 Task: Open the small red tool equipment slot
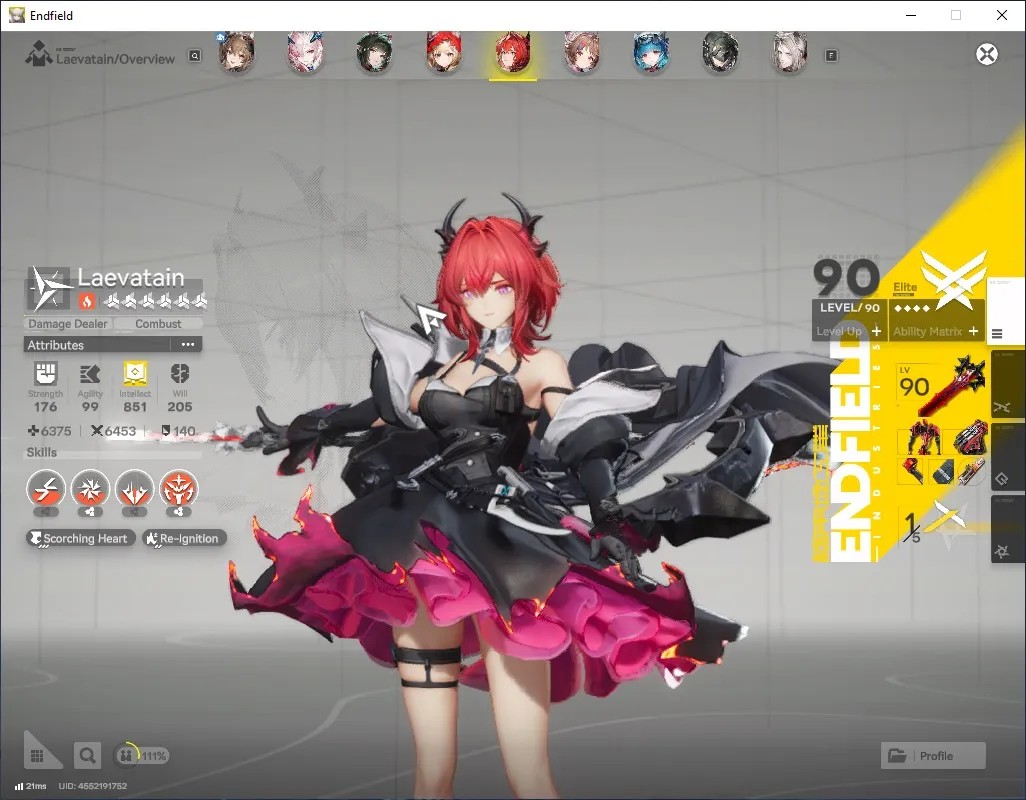click(912, 471)
